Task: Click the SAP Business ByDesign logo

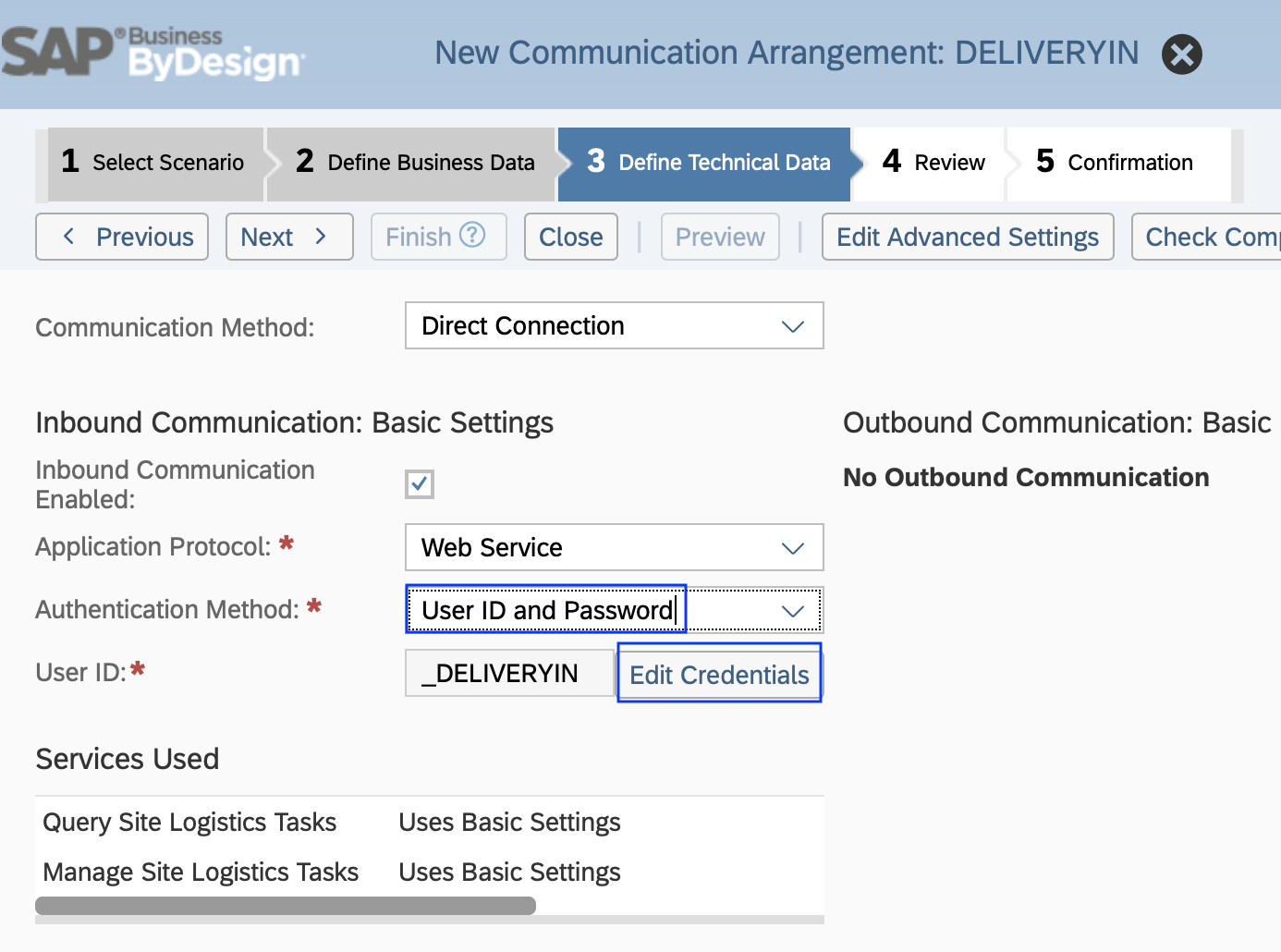Action: (x=148, y=53)
